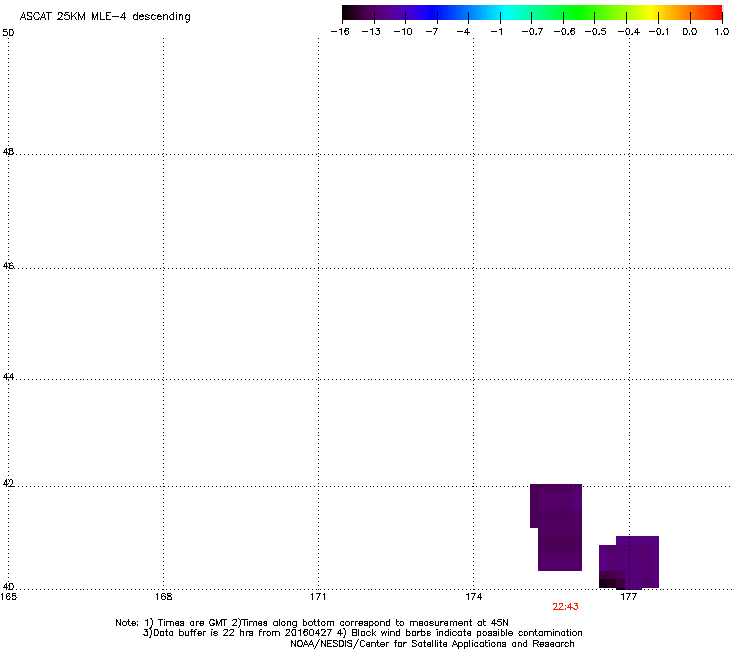740x650 pixels.
Task: Click the -13 colorbar label
Action: pyautogui.click(x=371, y=32)
